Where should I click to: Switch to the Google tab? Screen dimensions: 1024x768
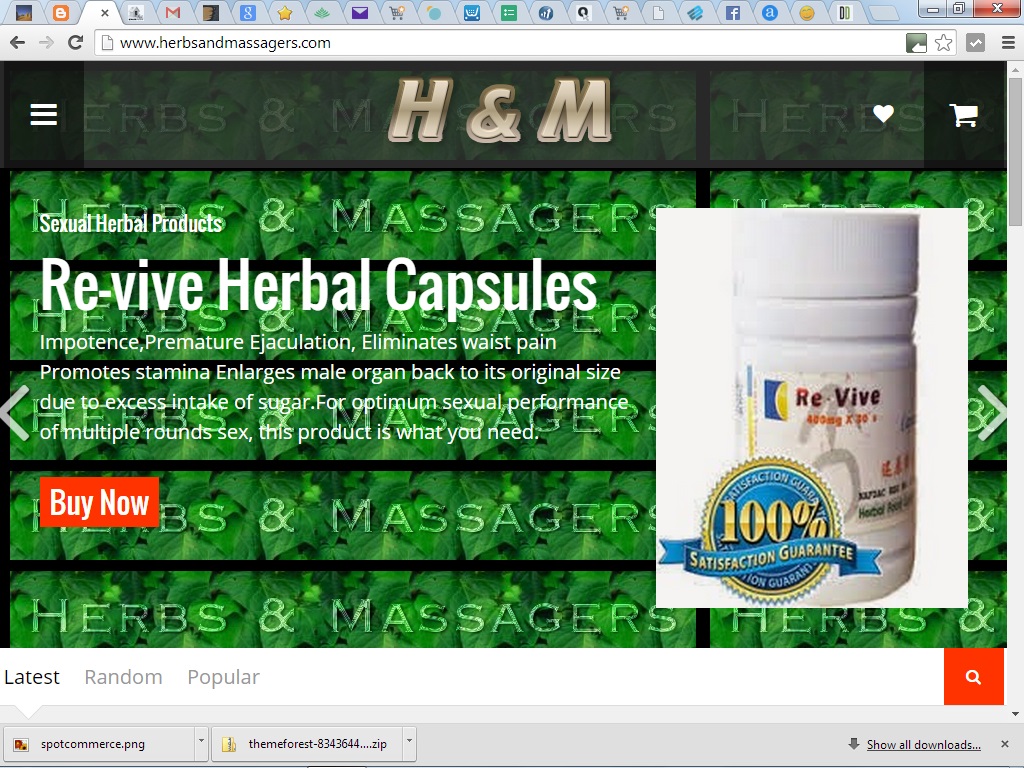click(x=248, y=12)
